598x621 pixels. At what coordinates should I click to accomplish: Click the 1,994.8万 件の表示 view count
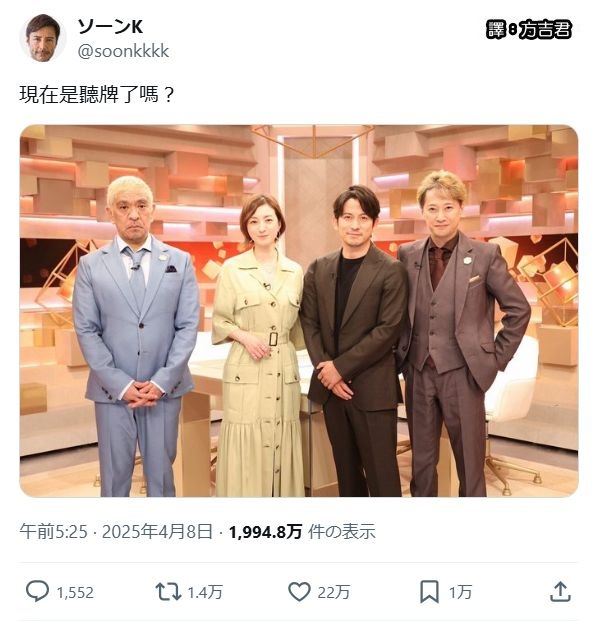tap(302, 531)
